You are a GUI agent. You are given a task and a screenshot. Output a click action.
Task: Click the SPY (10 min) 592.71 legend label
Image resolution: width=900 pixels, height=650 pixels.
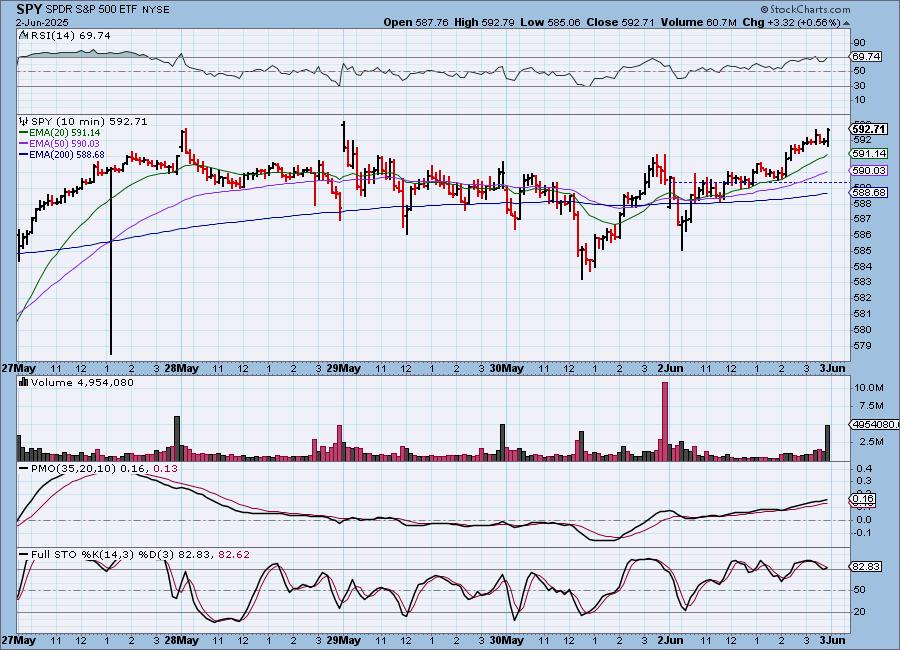(89, 122)
